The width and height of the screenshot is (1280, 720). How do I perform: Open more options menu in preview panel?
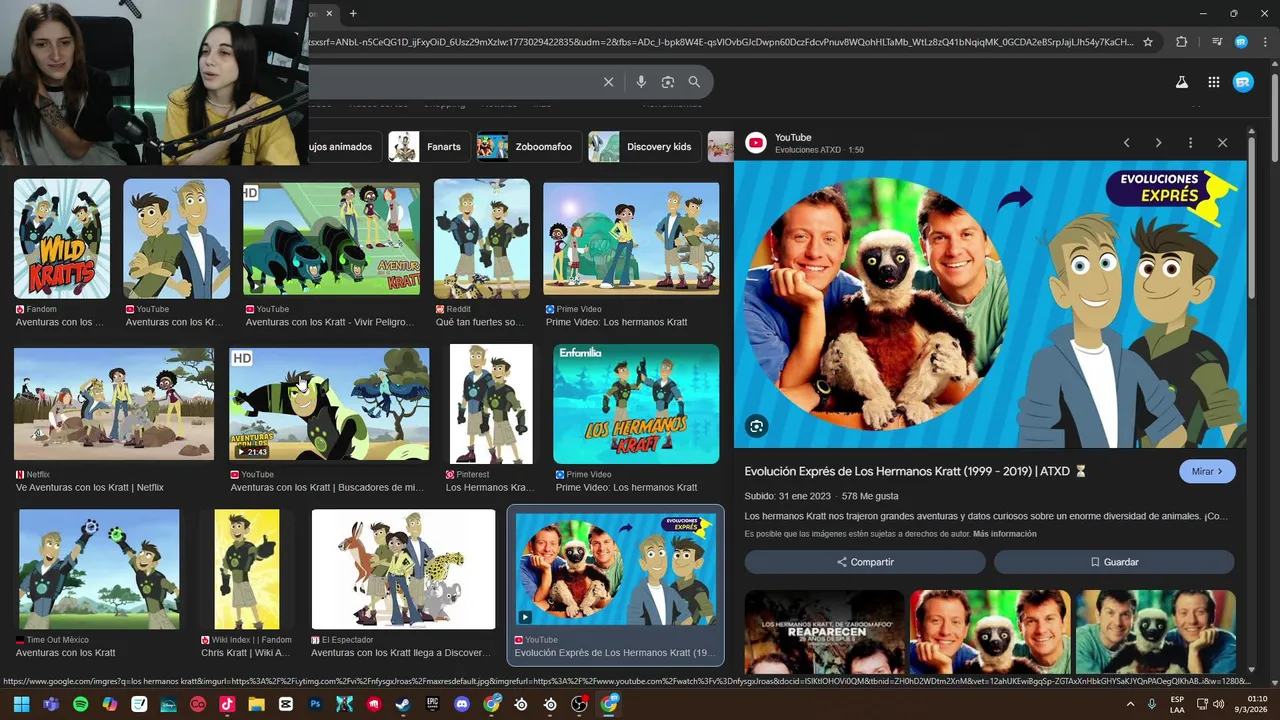(x=1190, y=143)
